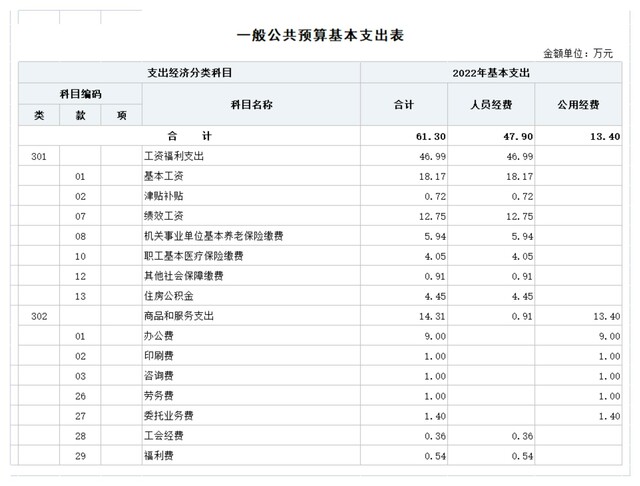Click the 委托业务费 cell
This screenshot has width=640, height=486.
[x=168, y=415]
